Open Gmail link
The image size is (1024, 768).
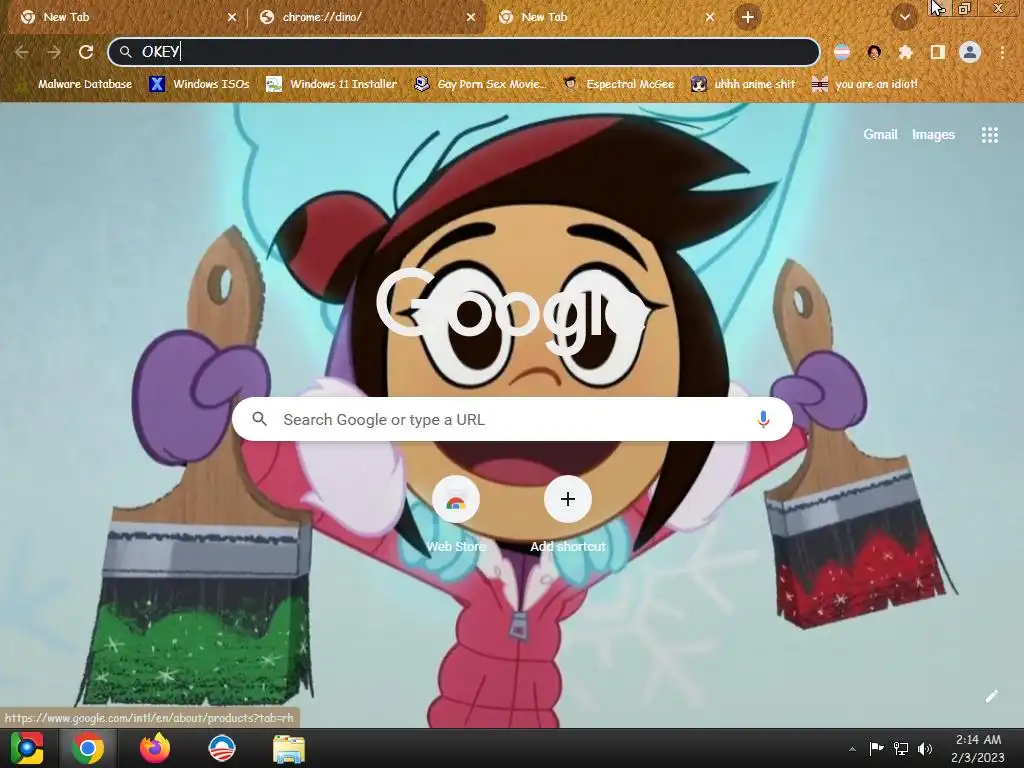[880, 135]
